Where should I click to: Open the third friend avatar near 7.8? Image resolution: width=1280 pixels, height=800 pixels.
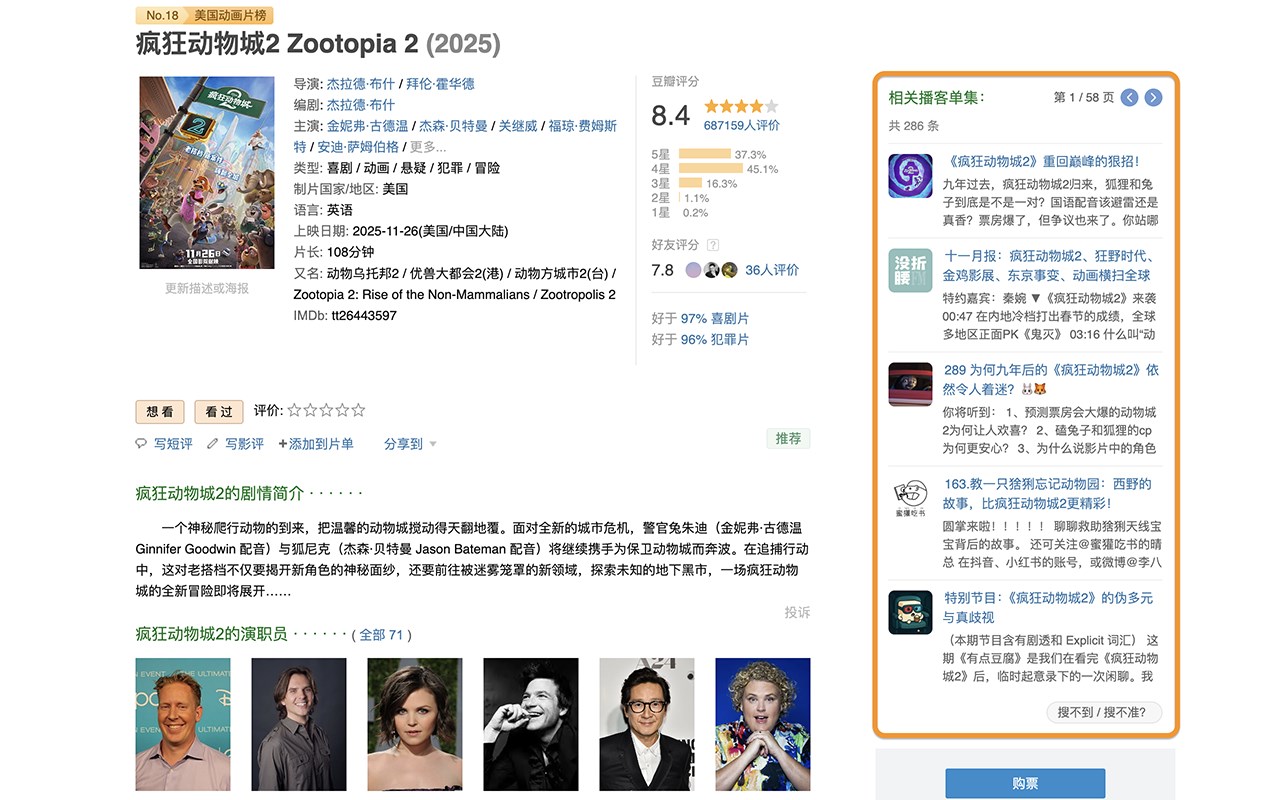[x=729, y=270]
